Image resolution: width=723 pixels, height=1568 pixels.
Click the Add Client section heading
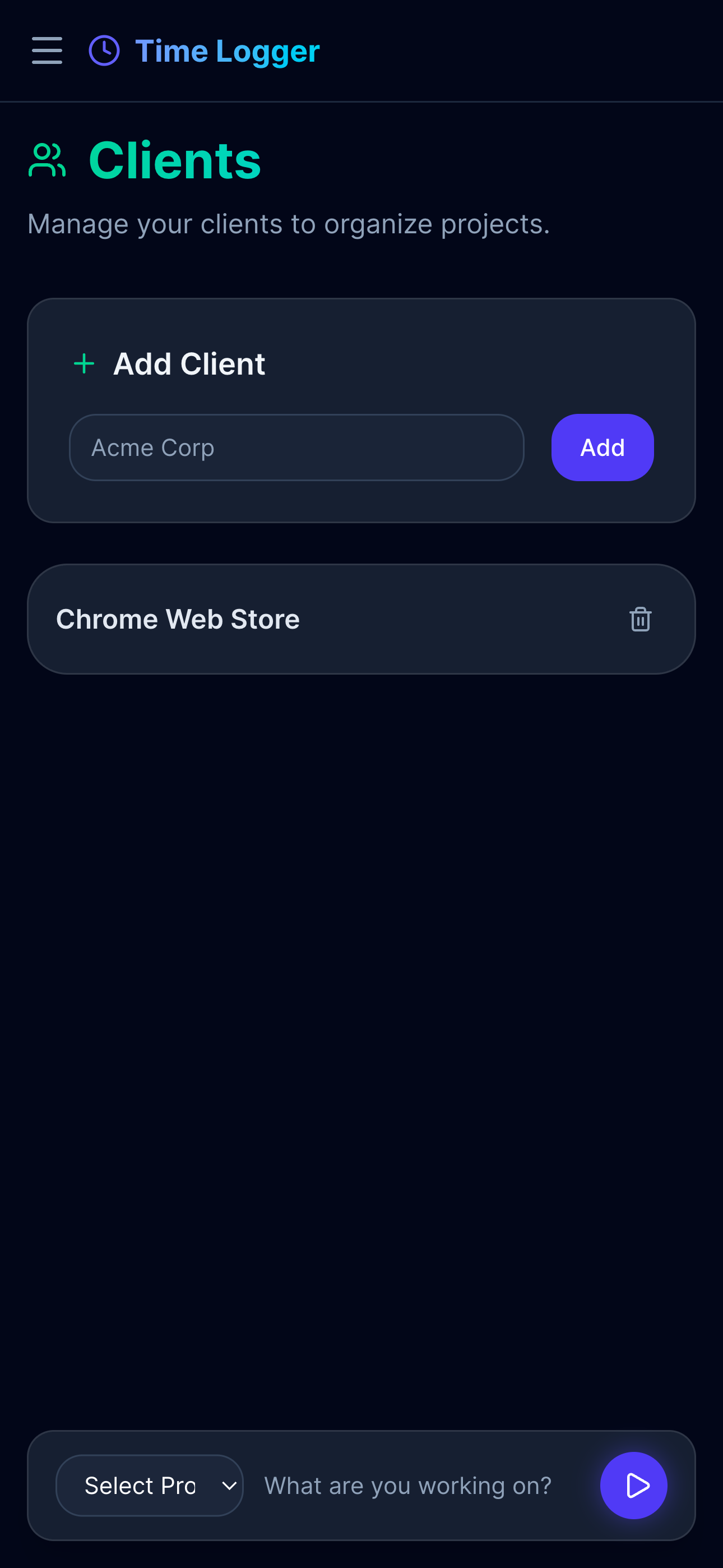(x=189, y=364)
